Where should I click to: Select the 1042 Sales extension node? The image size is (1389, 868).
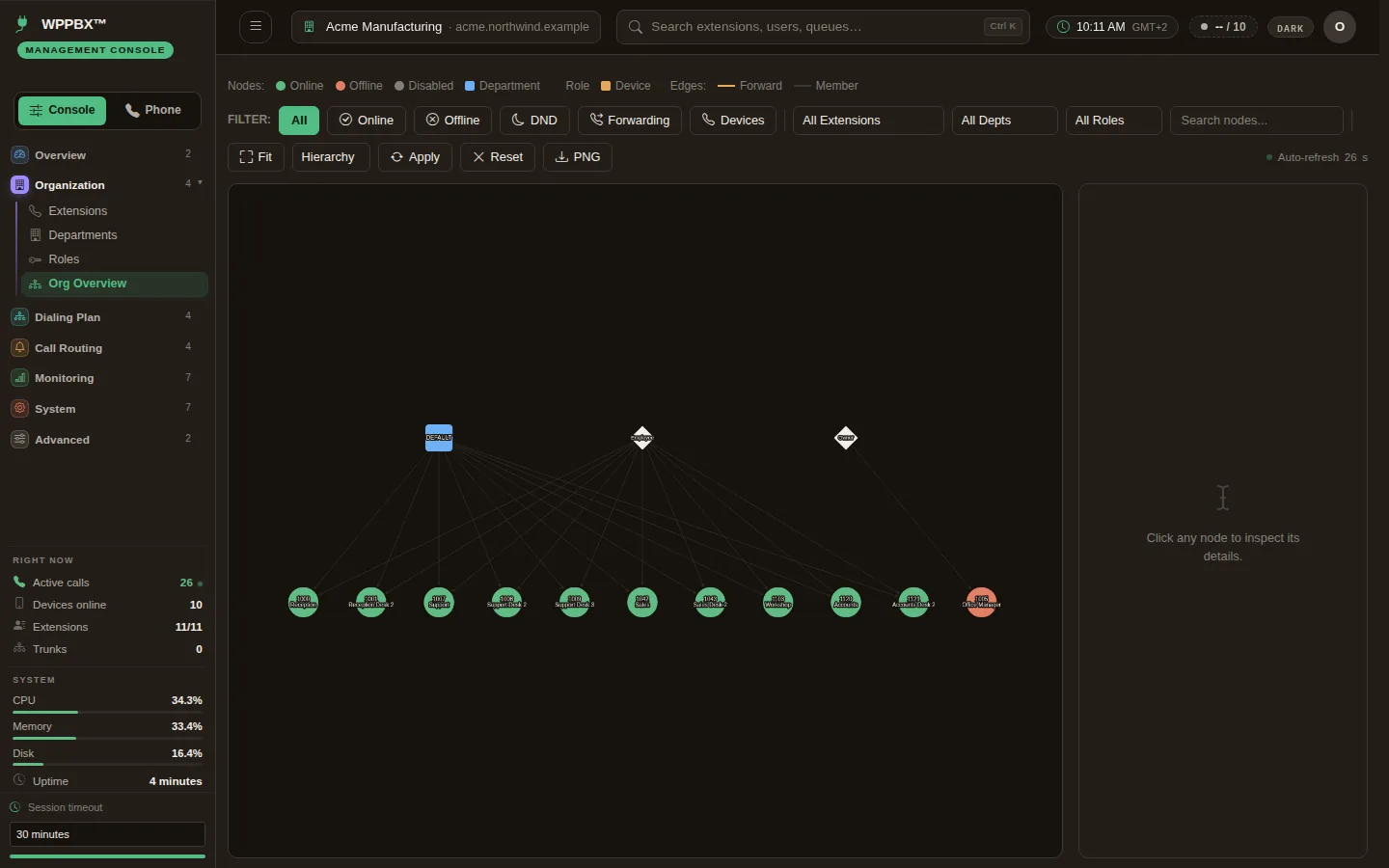tap(642, 603)
